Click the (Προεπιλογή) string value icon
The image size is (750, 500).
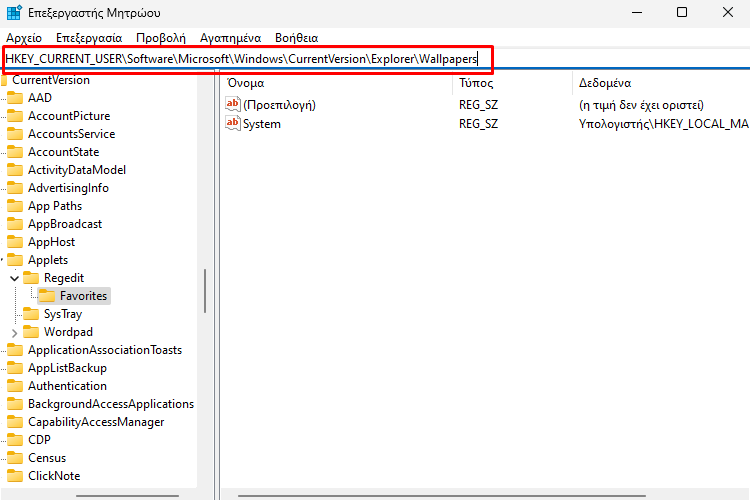[233, 104]
